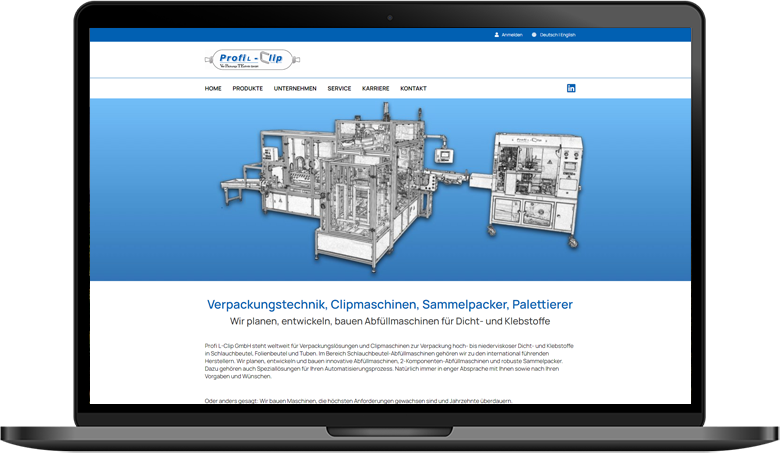Click the subheading about Abfüllmaschinen für Dicht- und Klebstoffe

[390, 321]
